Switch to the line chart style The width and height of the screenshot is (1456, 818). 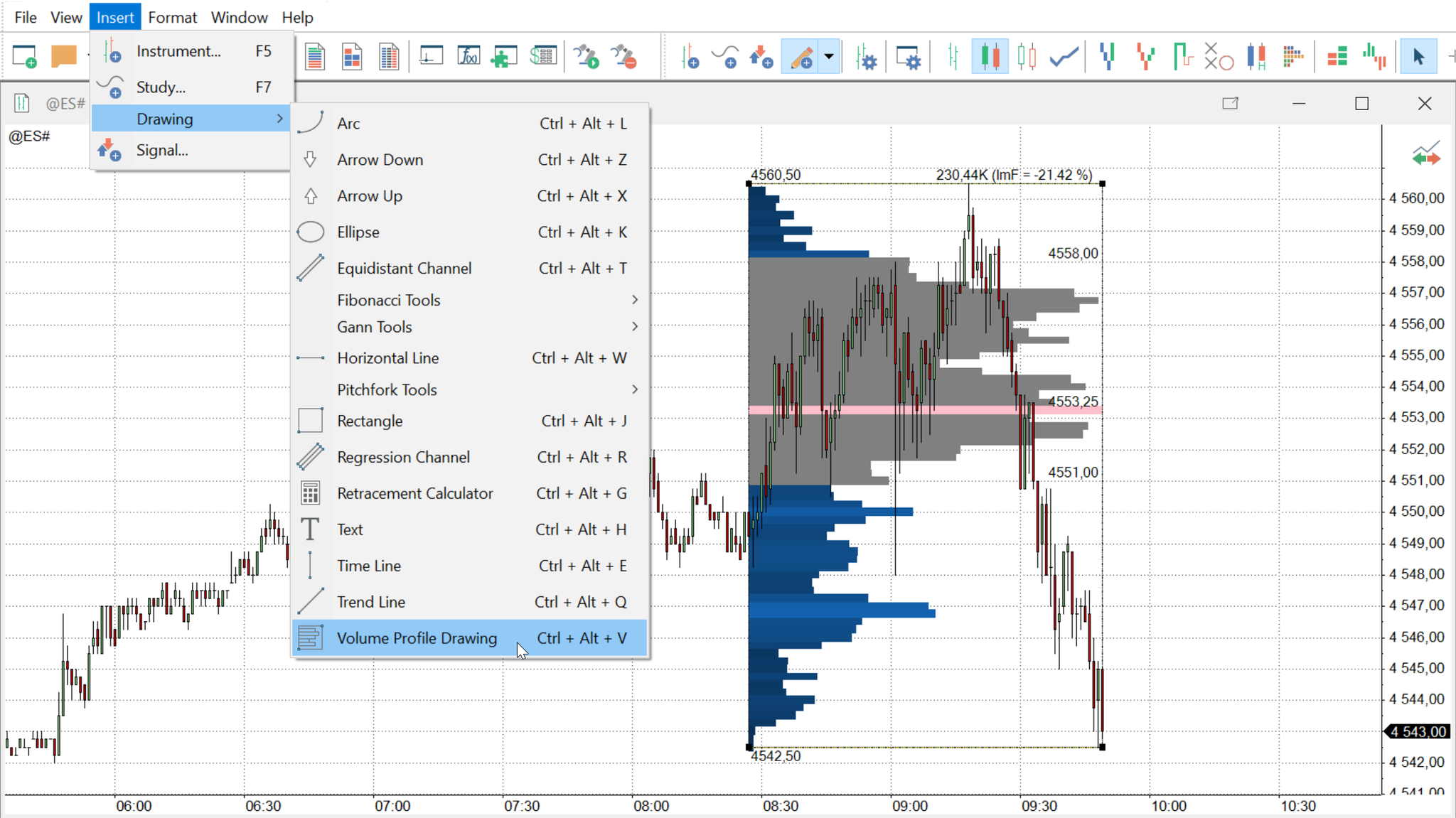(x=1063, y=55)
